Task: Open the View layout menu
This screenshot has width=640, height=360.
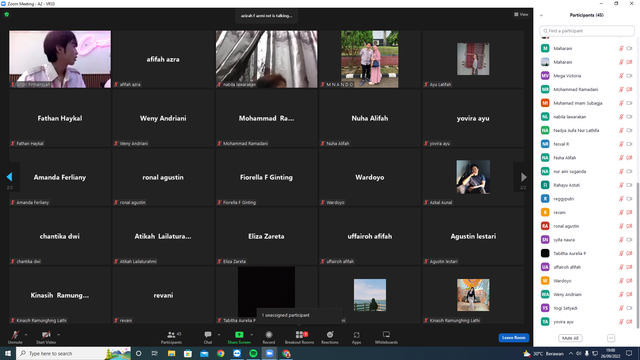Action: coord(521,14)
